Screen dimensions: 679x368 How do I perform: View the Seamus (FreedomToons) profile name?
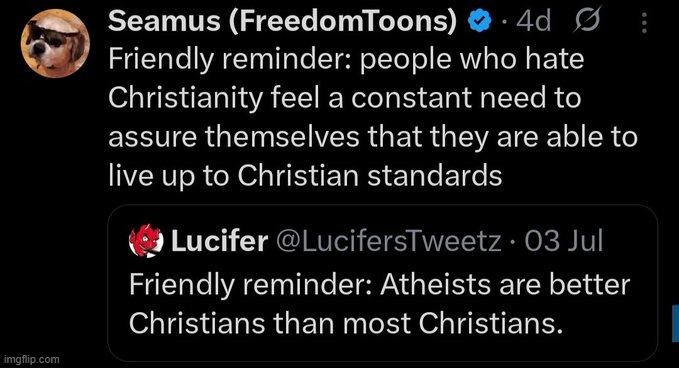[x=282, y=20]
